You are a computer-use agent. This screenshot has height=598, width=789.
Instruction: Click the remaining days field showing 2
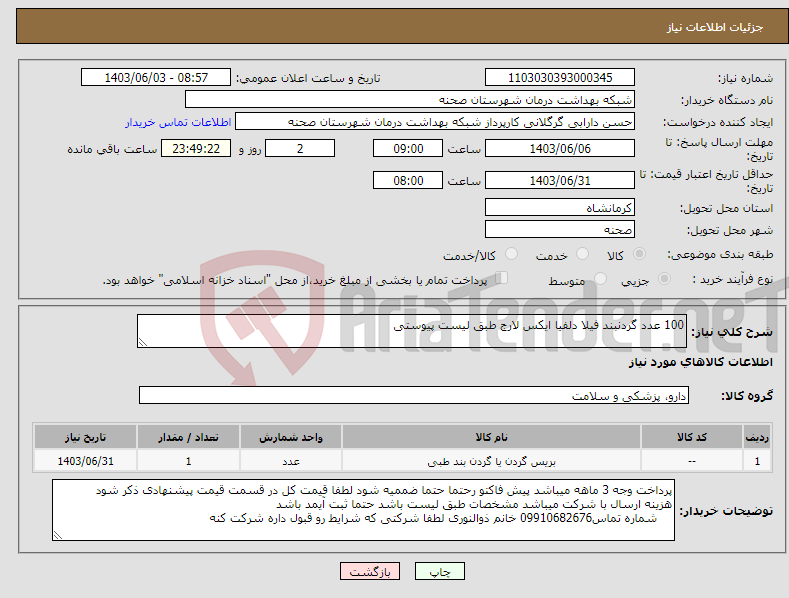pos(300,148)
